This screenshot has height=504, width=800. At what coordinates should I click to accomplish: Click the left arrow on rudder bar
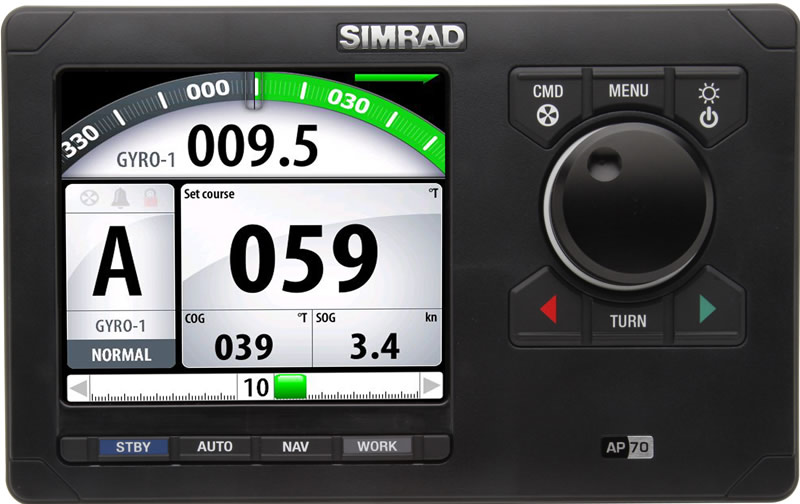79,388
